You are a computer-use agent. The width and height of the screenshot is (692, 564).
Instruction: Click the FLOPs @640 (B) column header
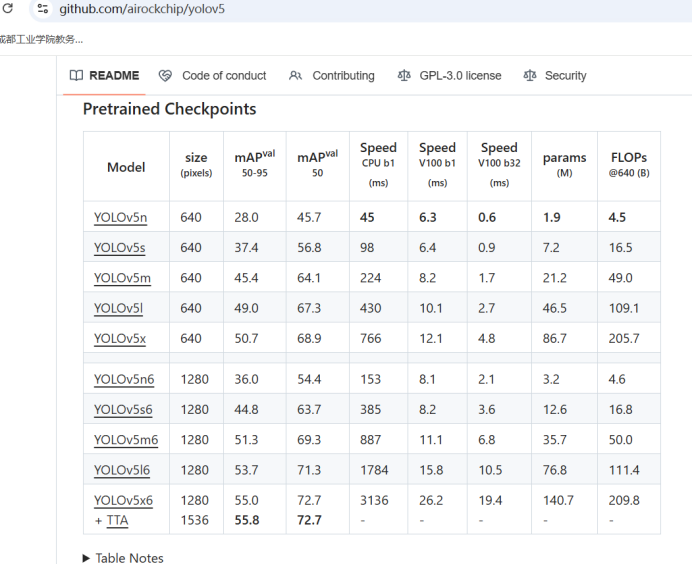pos(629,165)
